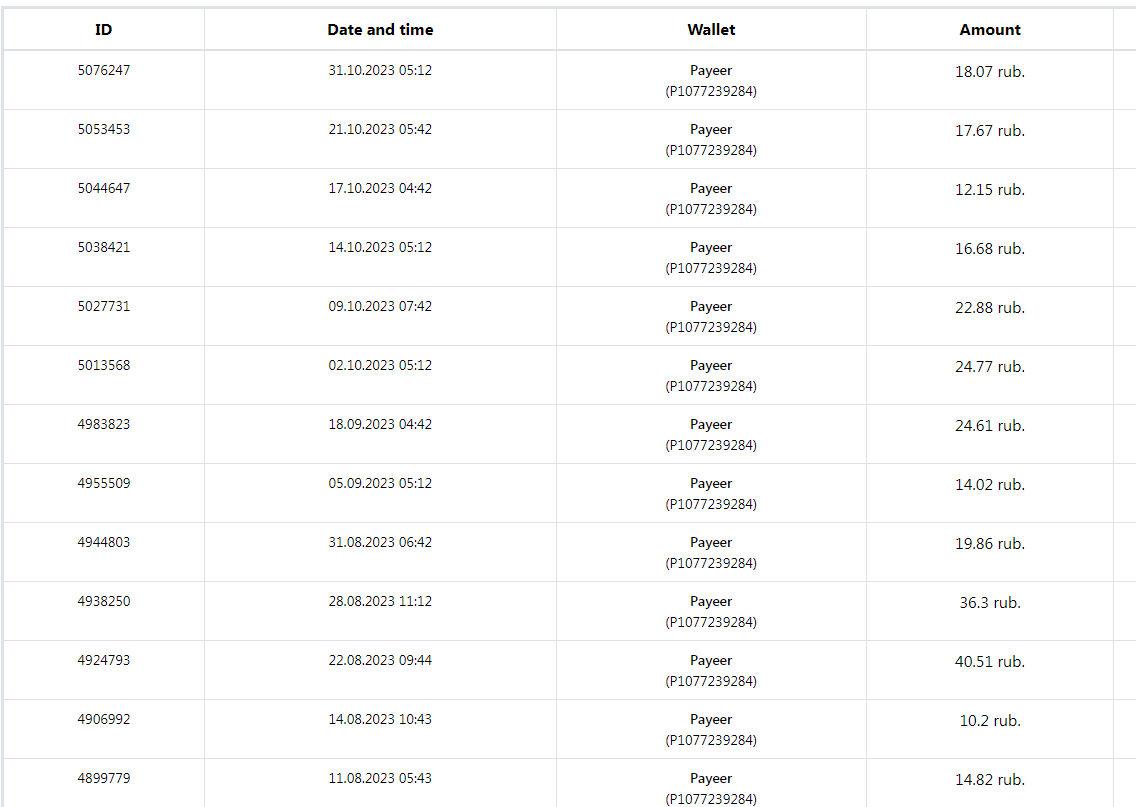Click transaction ID 5038421
The width and height of the screenshot is (1136, 807).
103,248
